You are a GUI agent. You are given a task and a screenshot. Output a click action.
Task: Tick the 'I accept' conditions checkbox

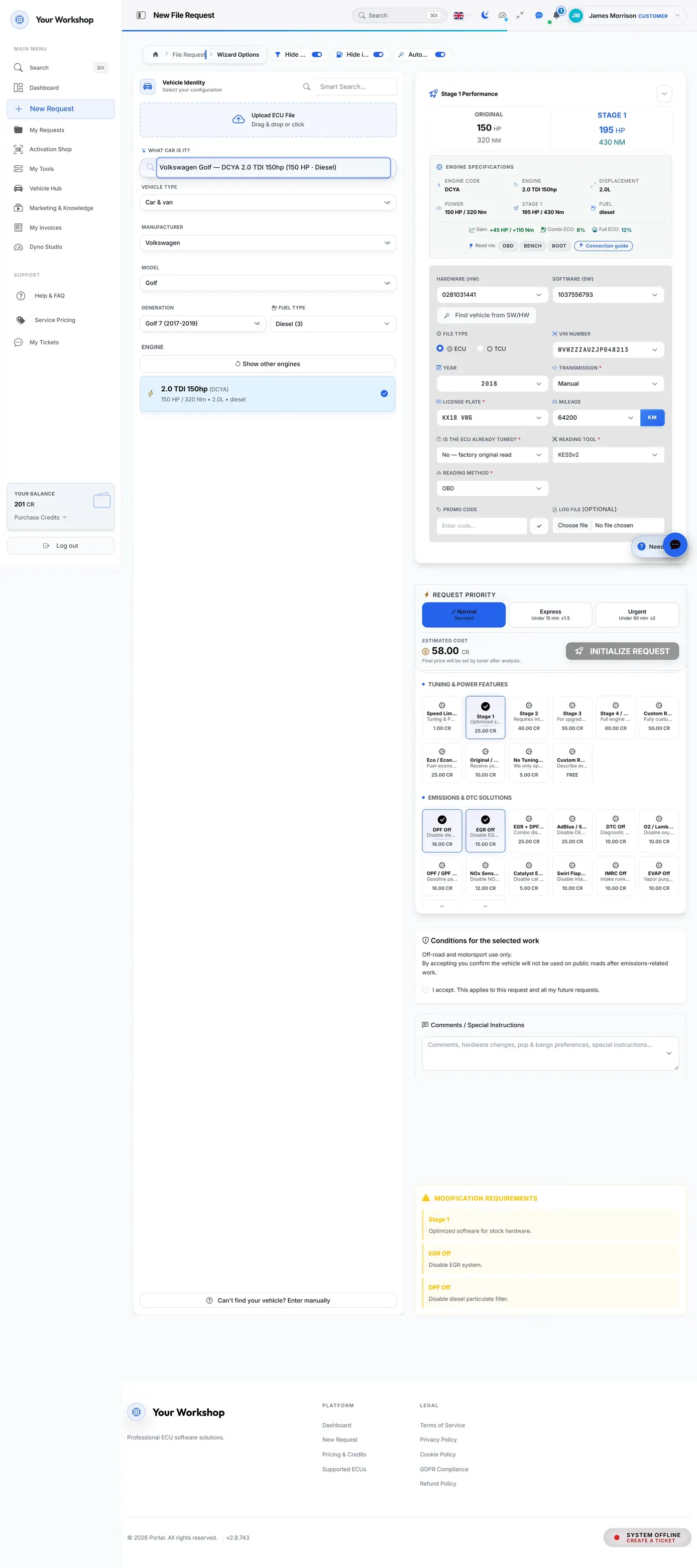pyautogui.click(x=426, y=990)
